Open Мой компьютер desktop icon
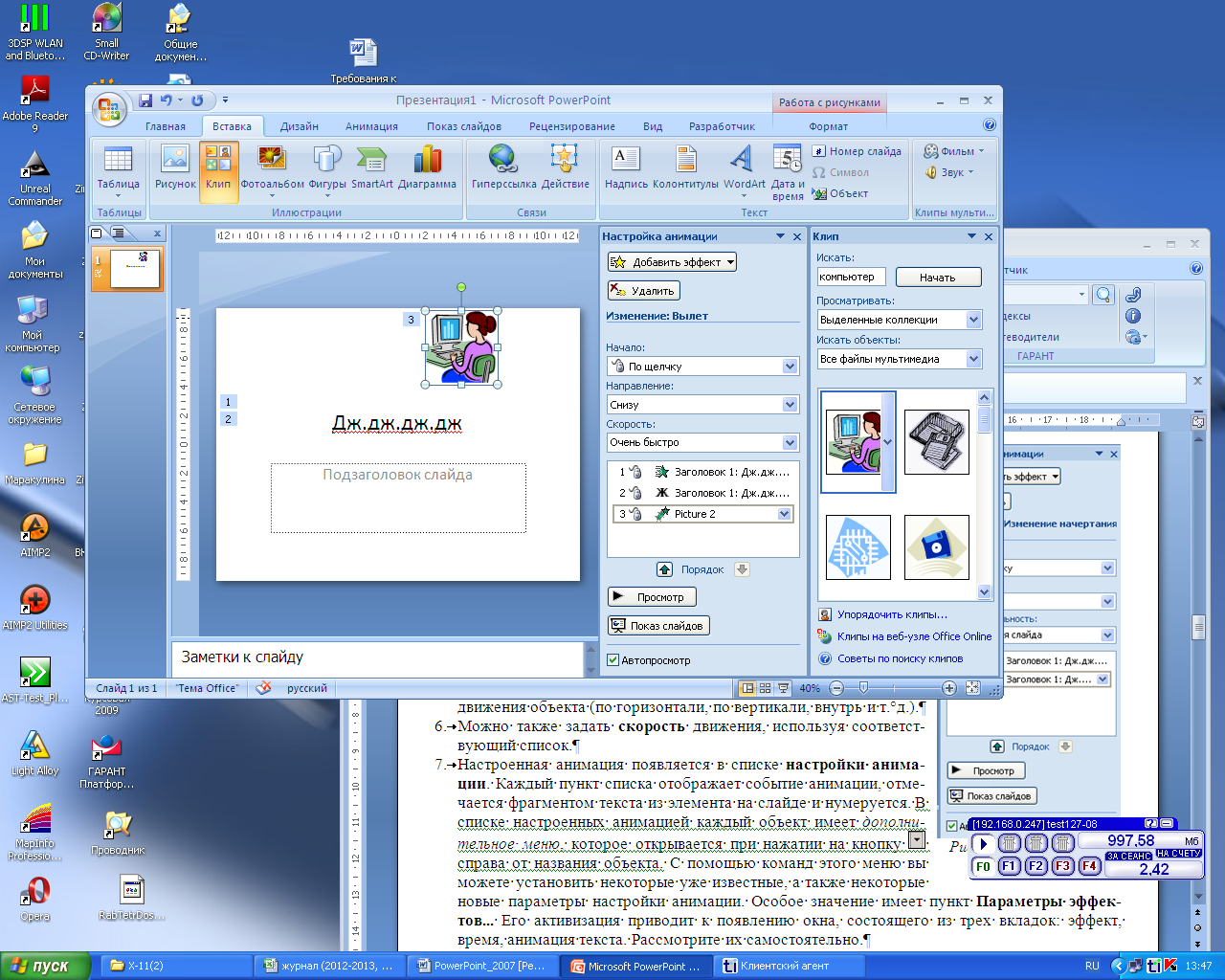Screen dimensions: 1225x980 point(33,323)
